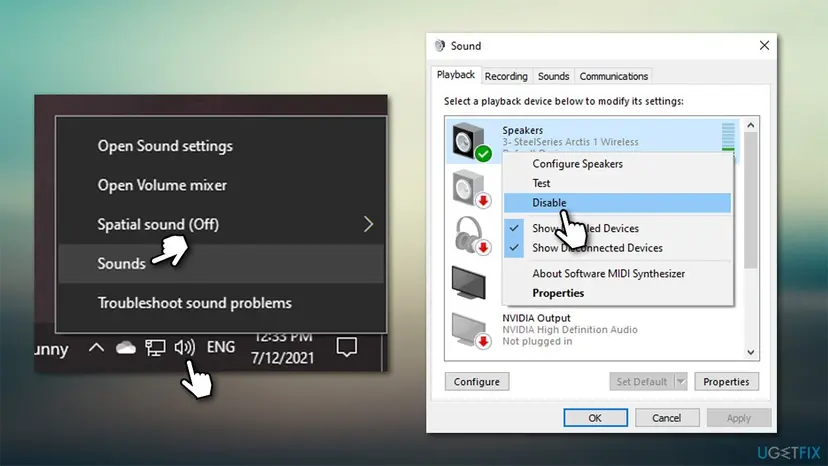Click the Set Default button

pos(642,381)
